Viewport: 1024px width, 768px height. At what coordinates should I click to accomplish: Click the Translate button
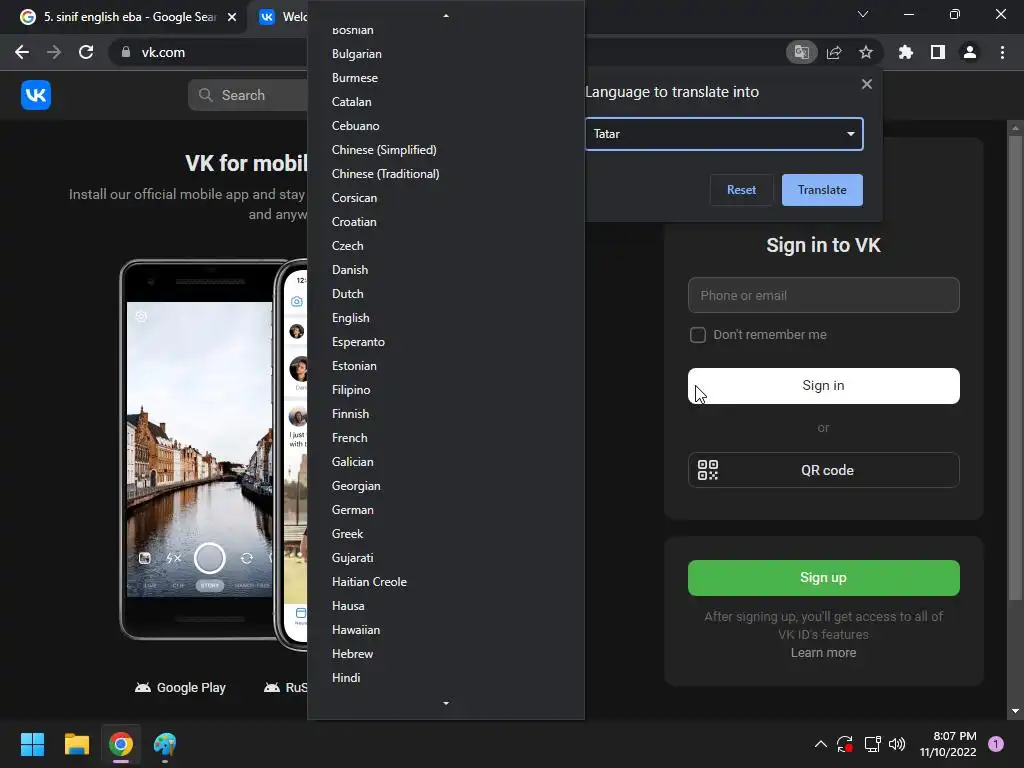pyautogui.click(x=822, y=190)
